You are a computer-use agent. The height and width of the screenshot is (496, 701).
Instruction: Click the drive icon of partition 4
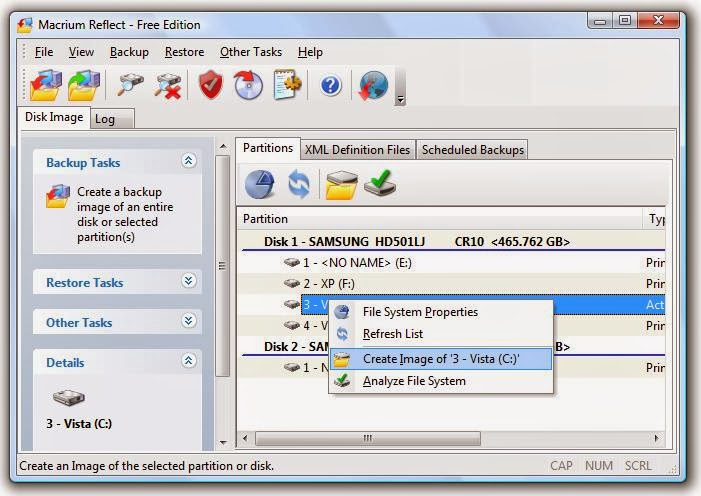292,325
